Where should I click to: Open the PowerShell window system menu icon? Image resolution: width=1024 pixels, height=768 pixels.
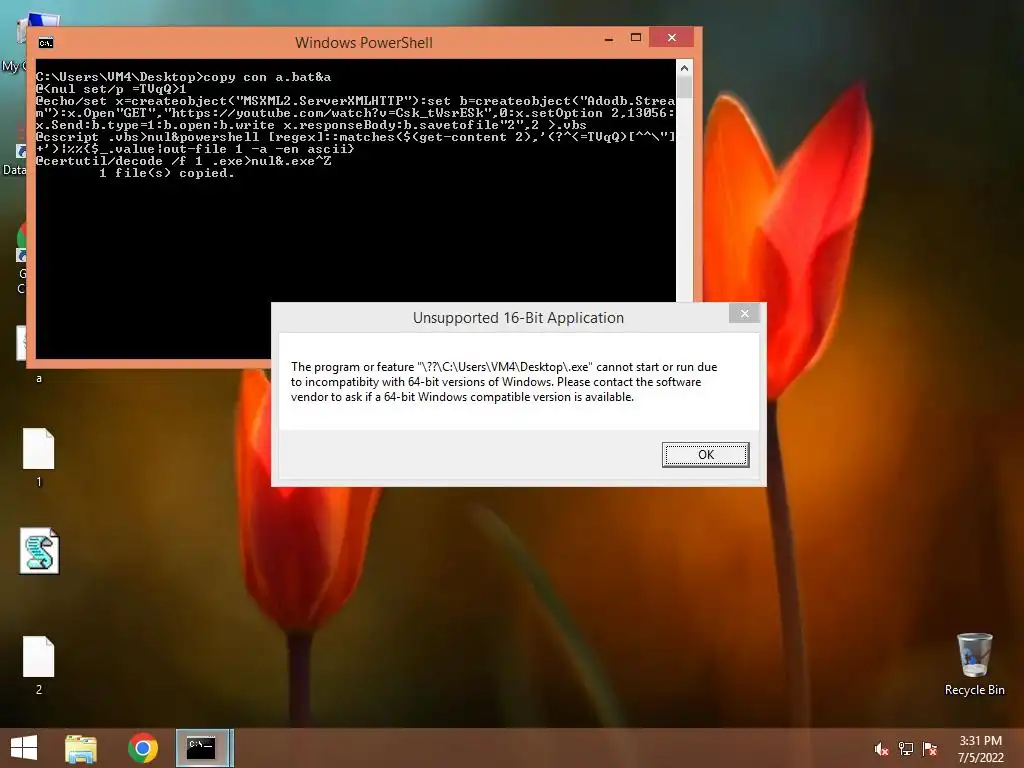46,43
